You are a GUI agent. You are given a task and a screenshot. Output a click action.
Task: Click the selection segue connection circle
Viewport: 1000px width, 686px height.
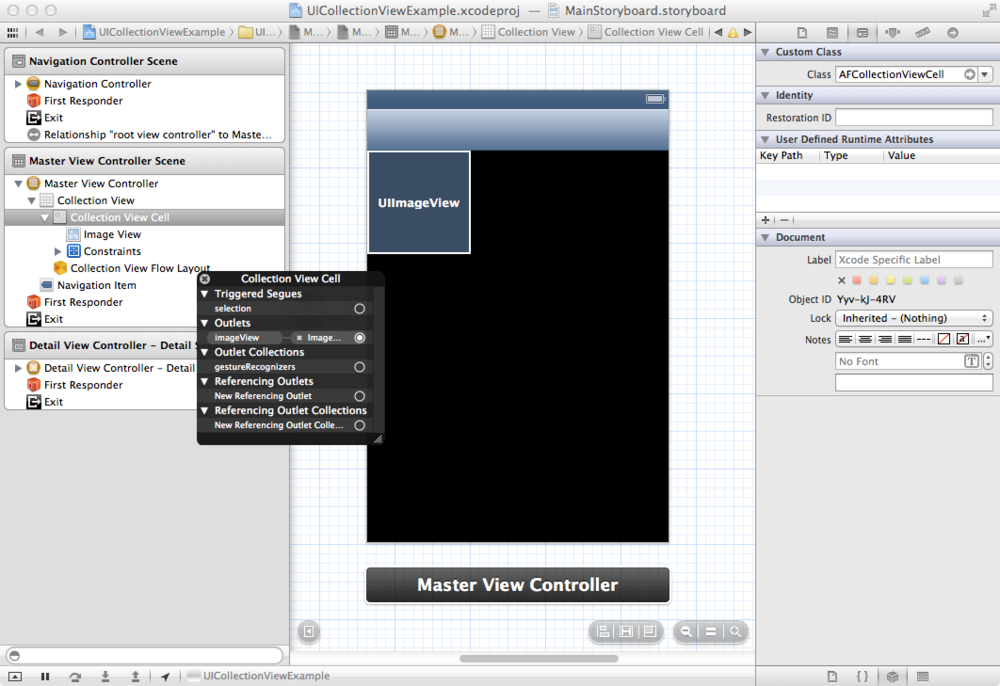point(359,309)
